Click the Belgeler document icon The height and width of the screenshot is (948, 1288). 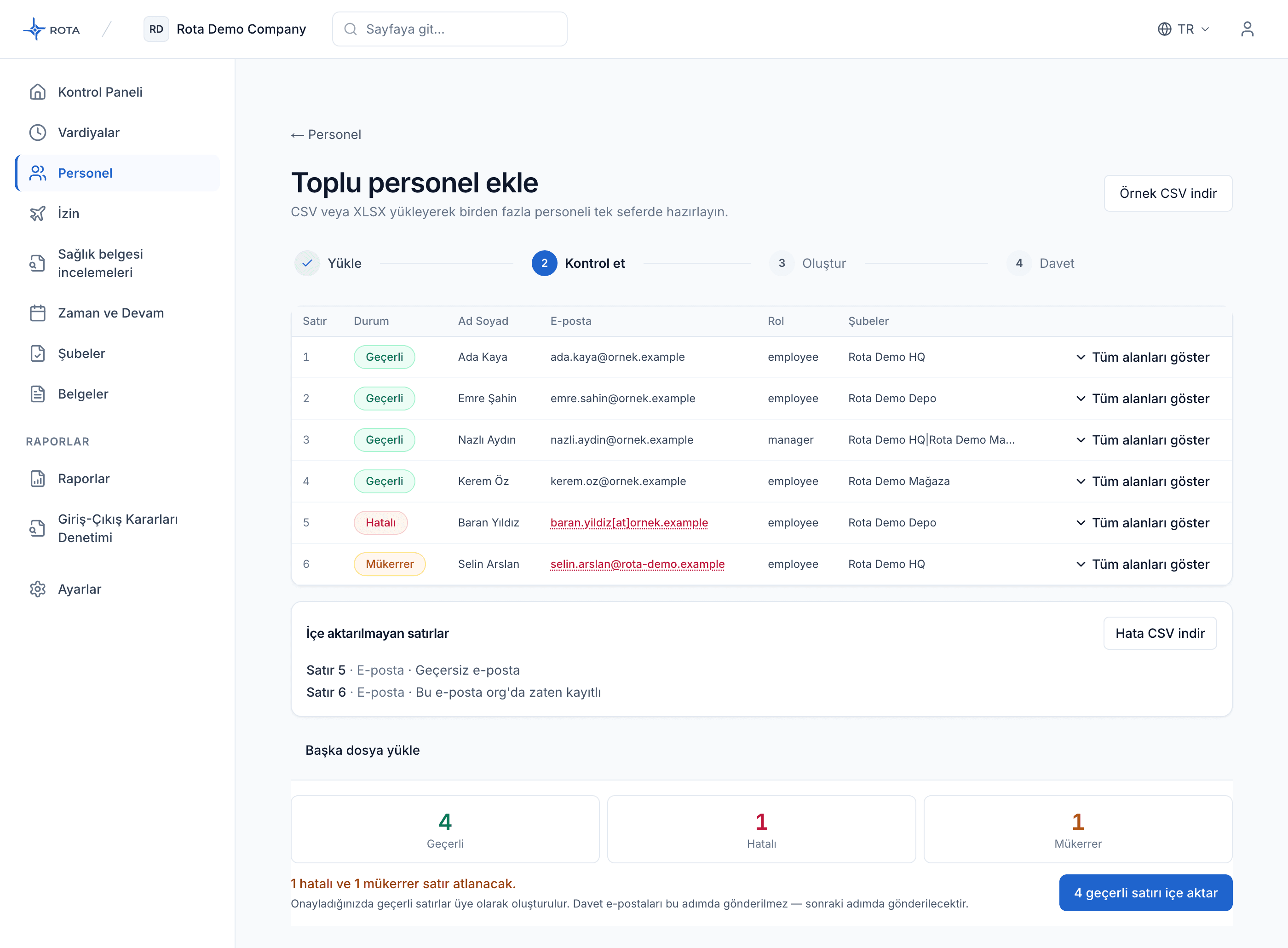(38, 393)
